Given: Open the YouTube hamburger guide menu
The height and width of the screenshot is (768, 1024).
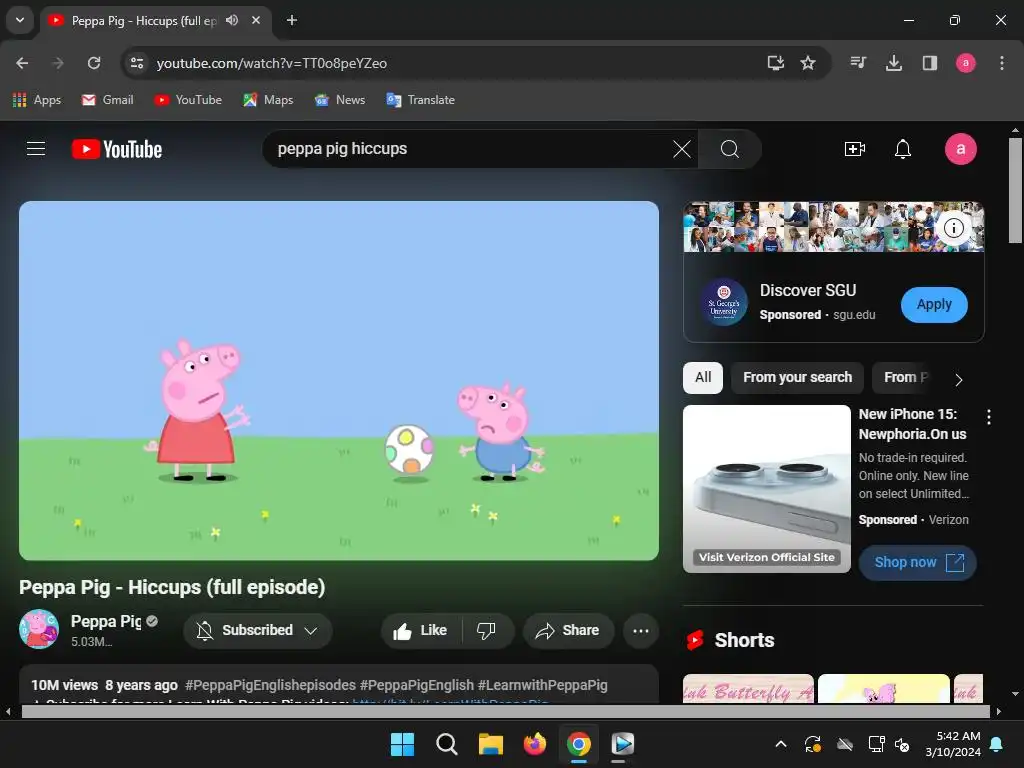Looking at the screenshot, I should click(x=36, y=149).
